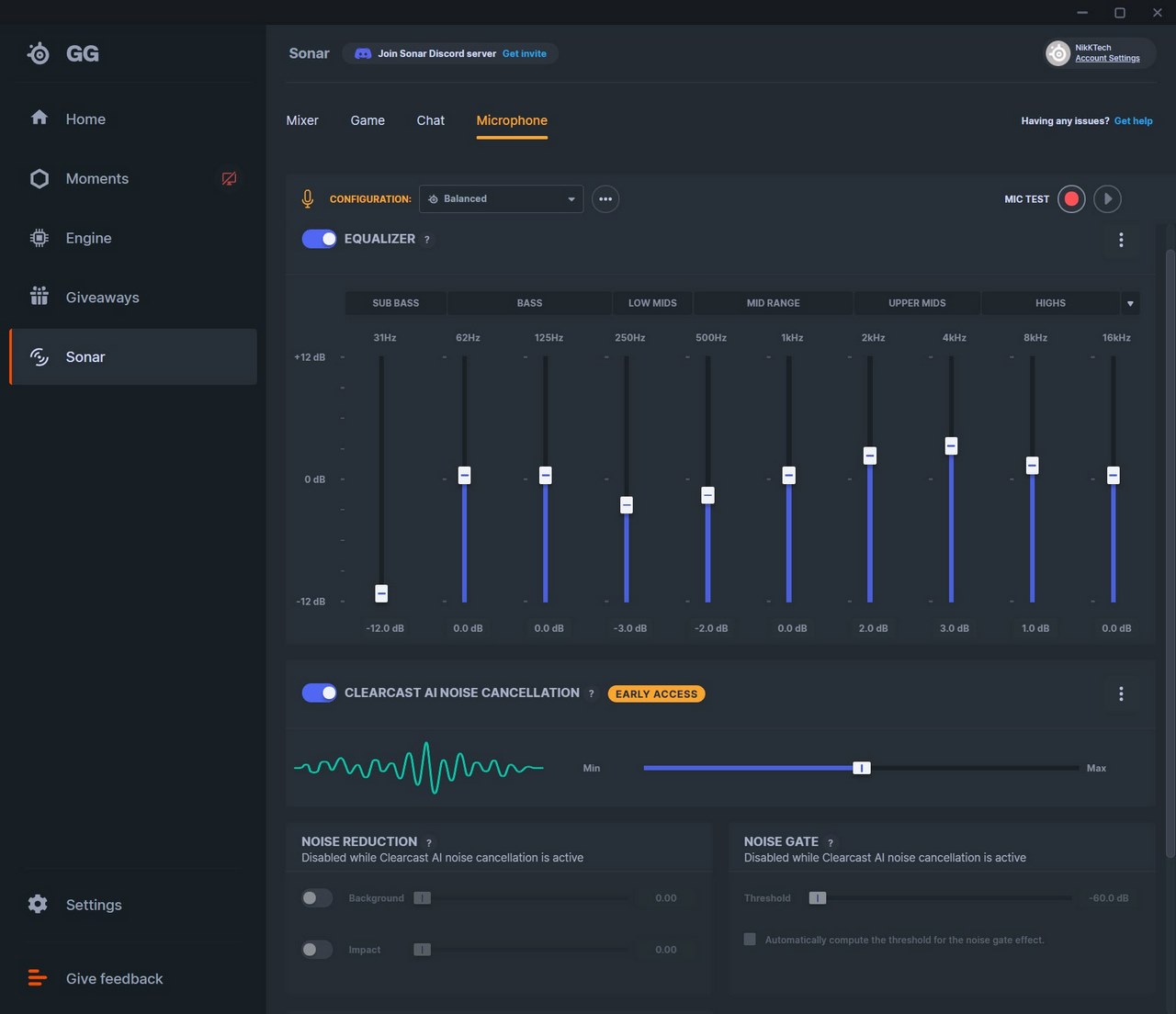
Task: Click the 250Hz equalizer slider handle
Action: [x=627, y=505]
